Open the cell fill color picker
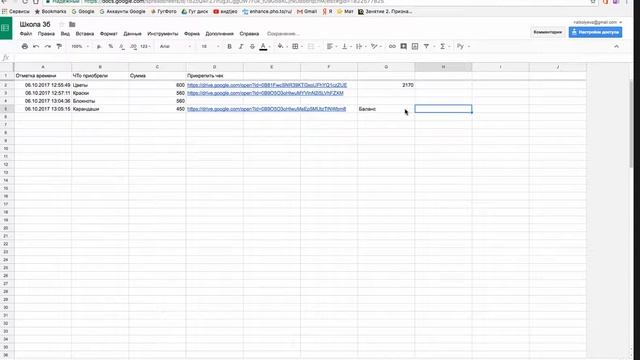This screenshot has width=640, height=360. 281,47
